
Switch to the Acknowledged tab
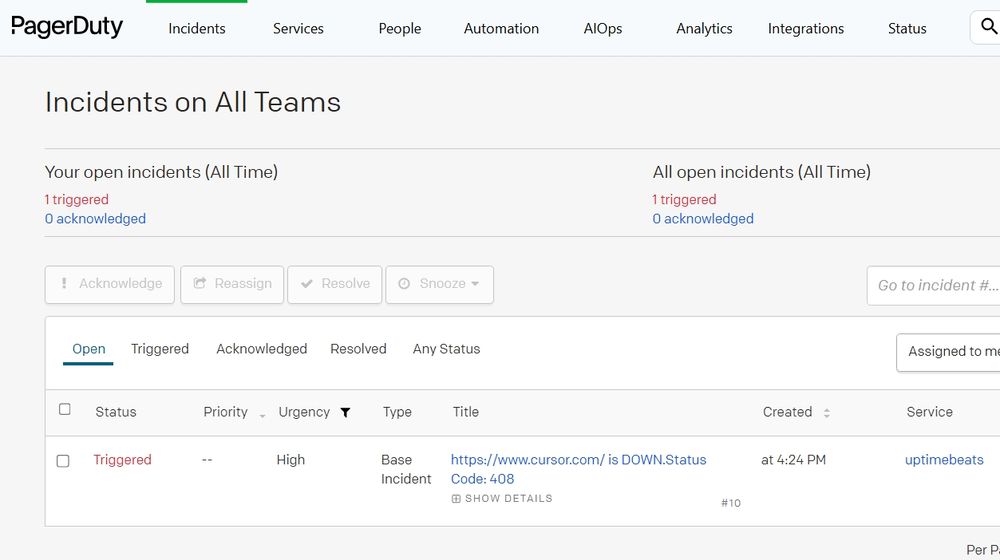[261, 349]
